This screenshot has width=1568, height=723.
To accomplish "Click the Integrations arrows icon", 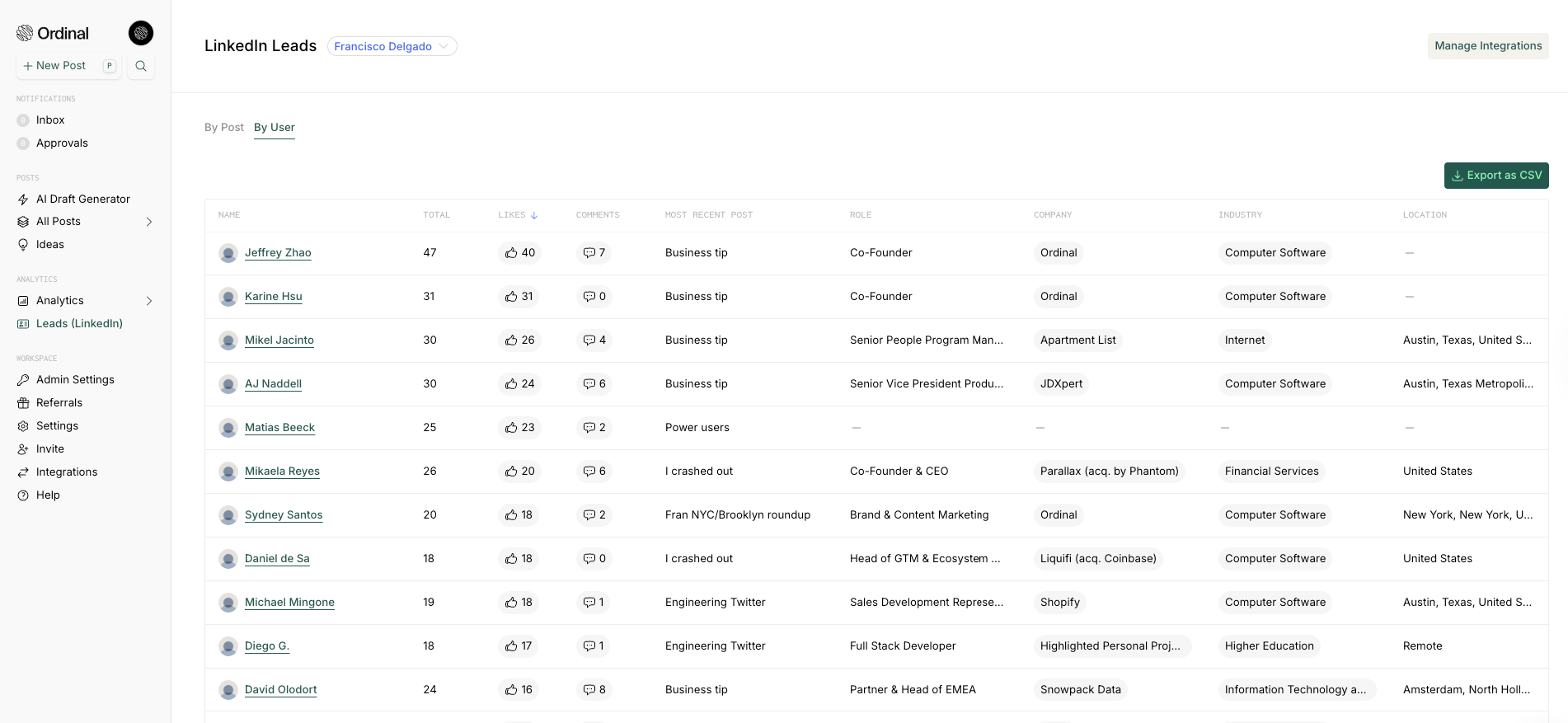I will tap(23, 472).
